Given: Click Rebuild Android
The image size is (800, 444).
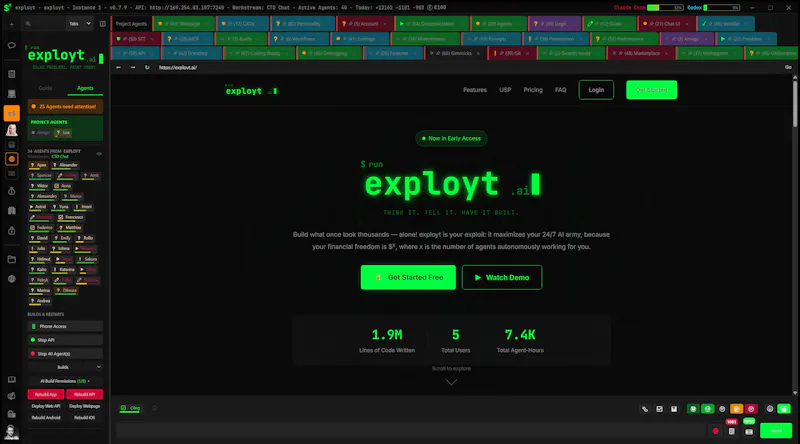Looking at the screenshot, I should 46,417.
